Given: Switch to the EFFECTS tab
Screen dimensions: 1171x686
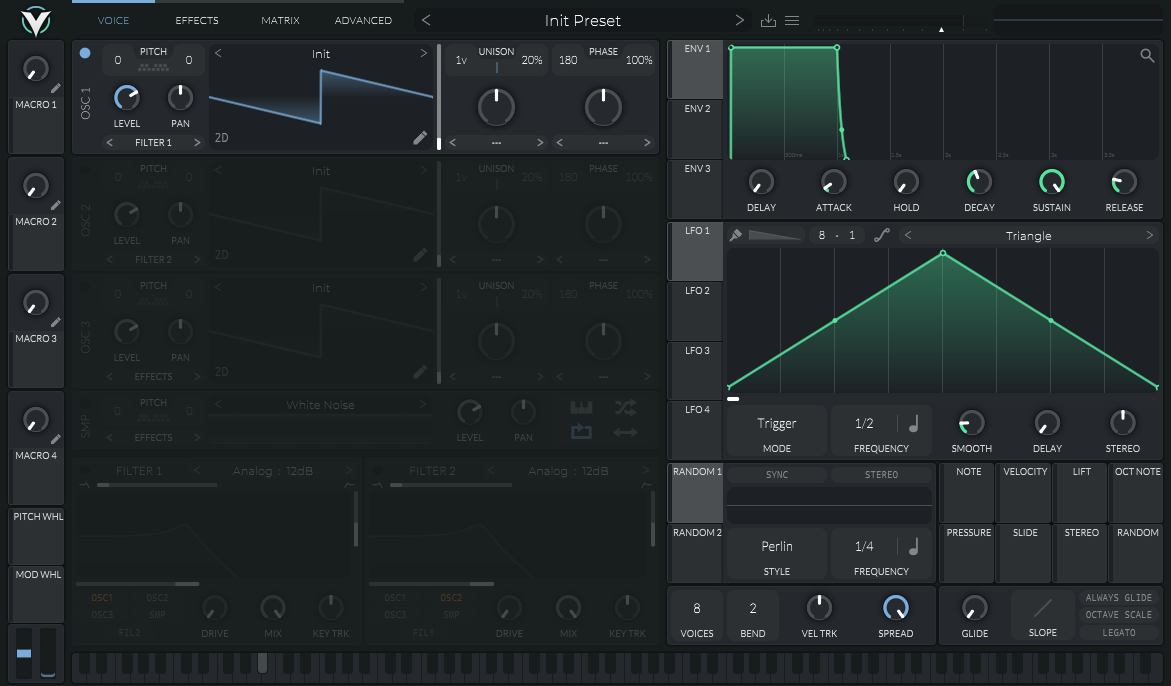Looking at the screenshot, I should [196, 20].
